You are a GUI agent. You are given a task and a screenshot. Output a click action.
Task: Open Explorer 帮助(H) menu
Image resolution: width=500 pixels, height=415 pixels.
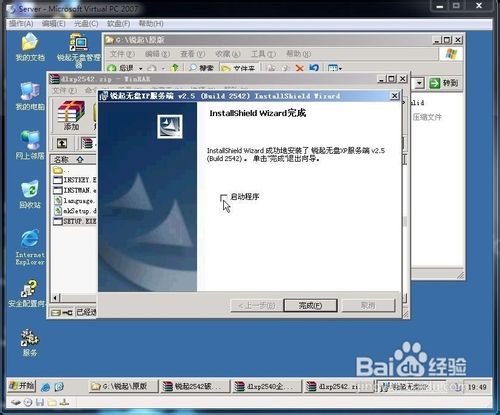(299, 54)
